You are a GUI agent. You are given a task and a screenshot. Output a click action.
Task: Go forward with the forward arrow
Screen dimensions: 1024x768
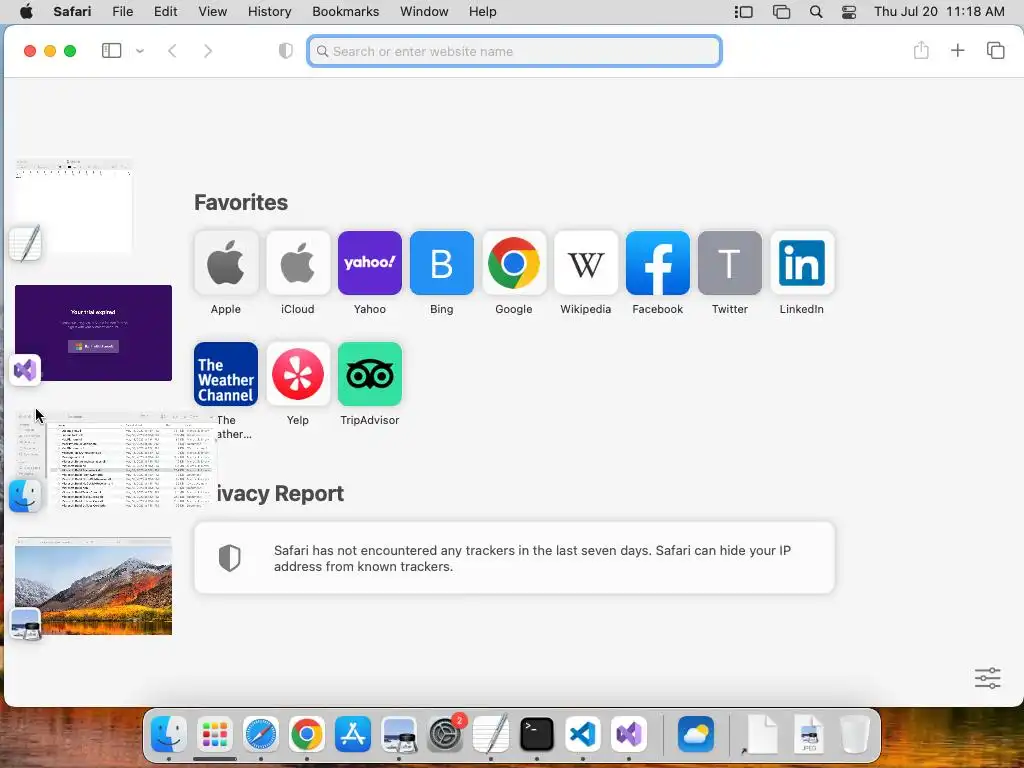coord(208,51)
